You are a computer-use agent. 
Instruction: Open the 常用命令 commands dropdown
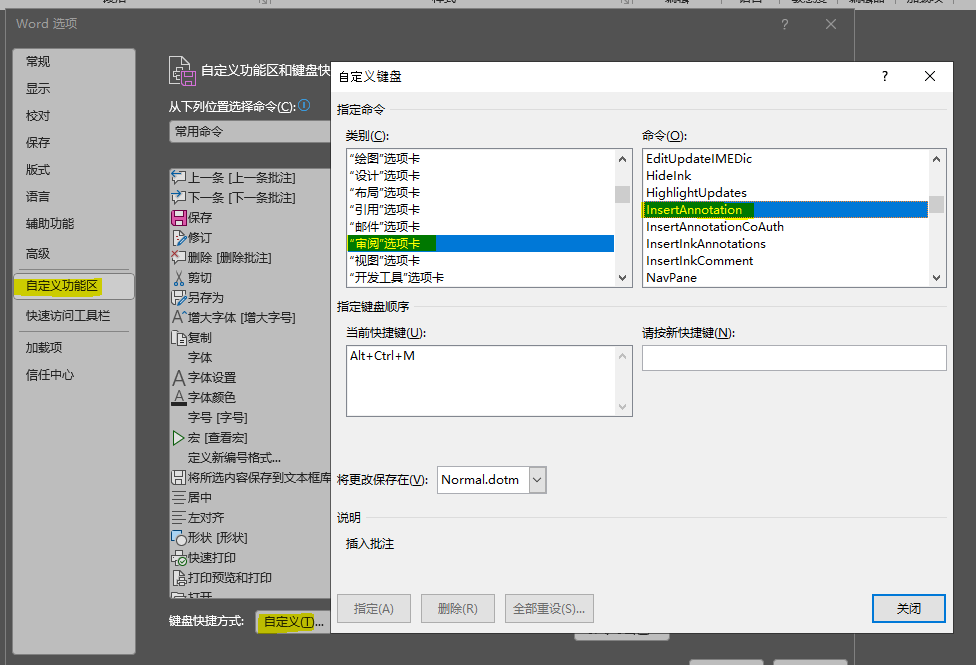coord(250,131)
